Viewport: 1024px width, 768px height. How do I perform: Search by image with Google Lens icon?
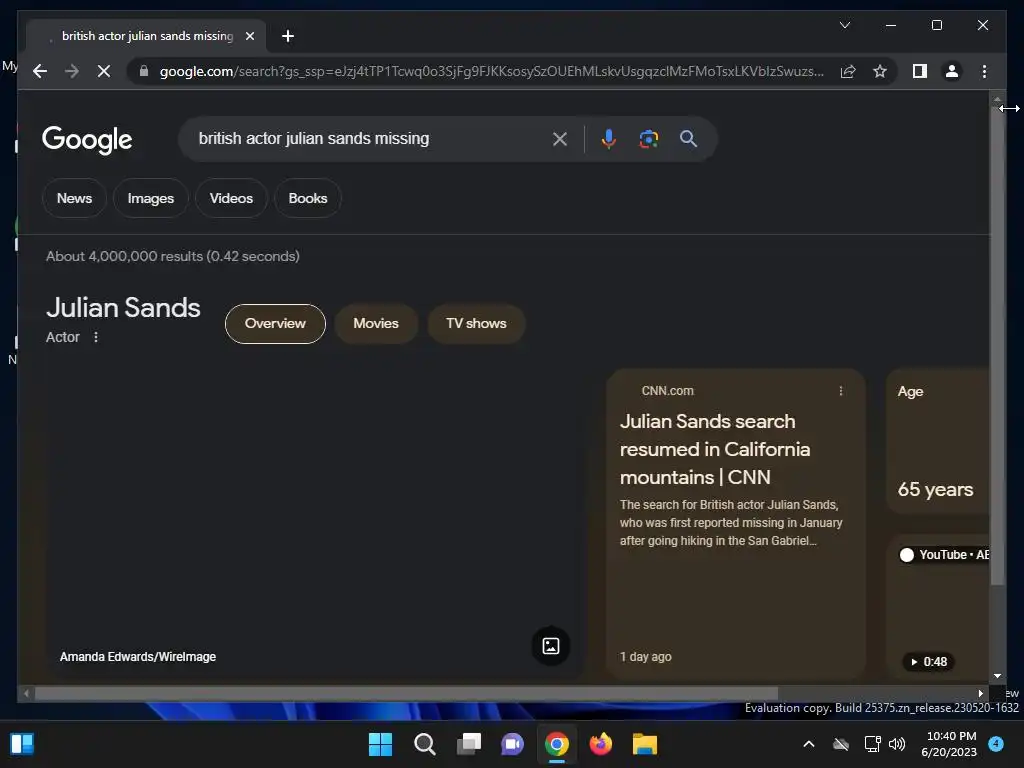tap(648, 138)
